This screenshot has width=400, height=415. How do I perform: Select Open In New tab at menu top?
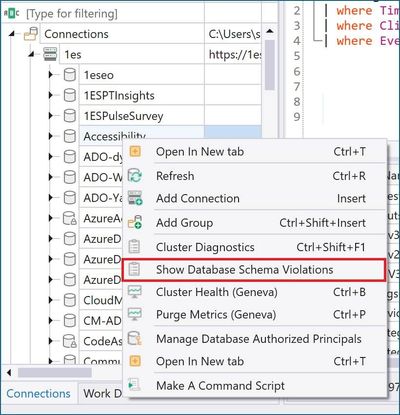coord(253,152)
